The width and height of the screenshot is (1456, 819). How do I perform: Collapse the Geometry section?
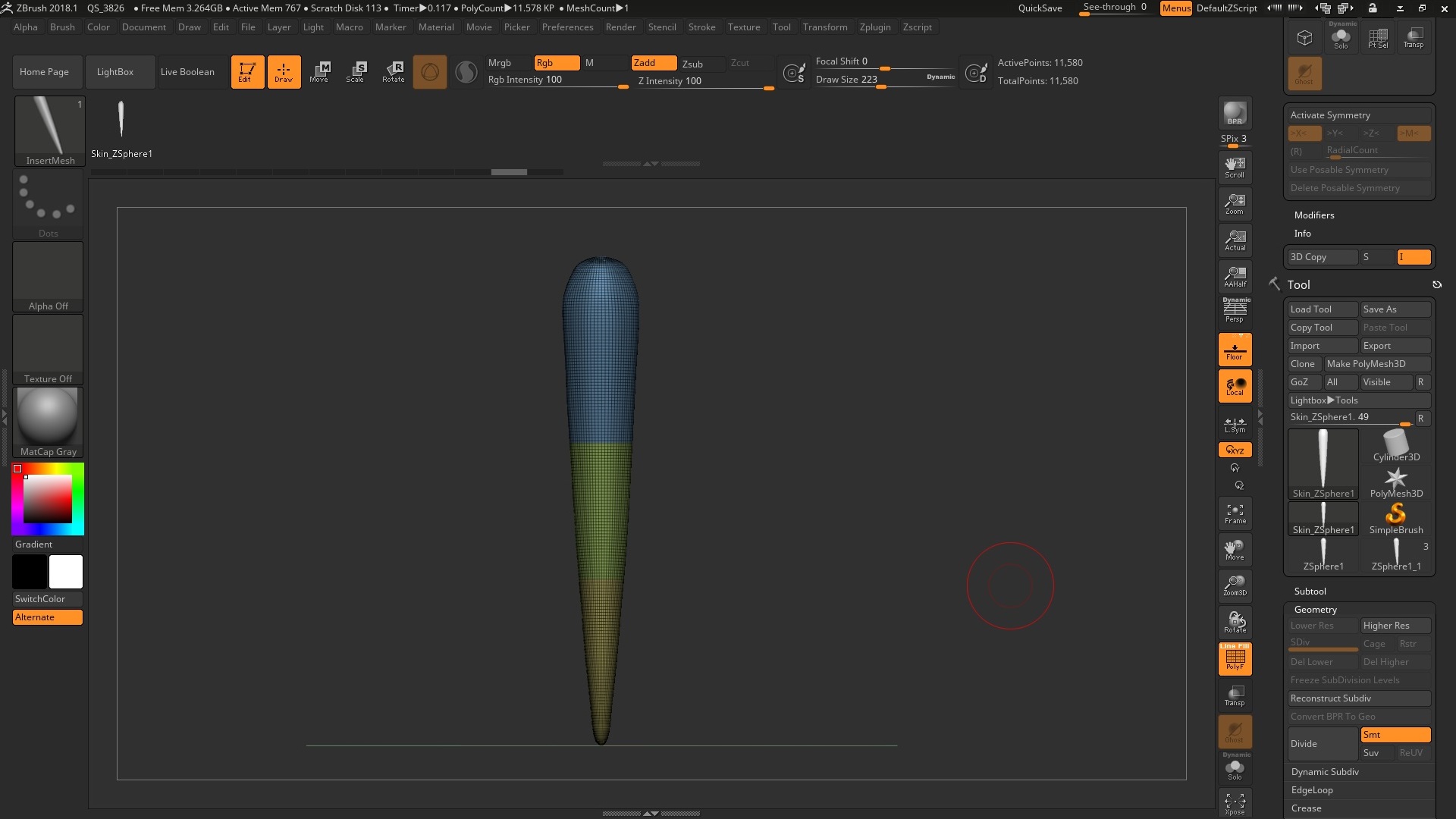click(1315, 610)
